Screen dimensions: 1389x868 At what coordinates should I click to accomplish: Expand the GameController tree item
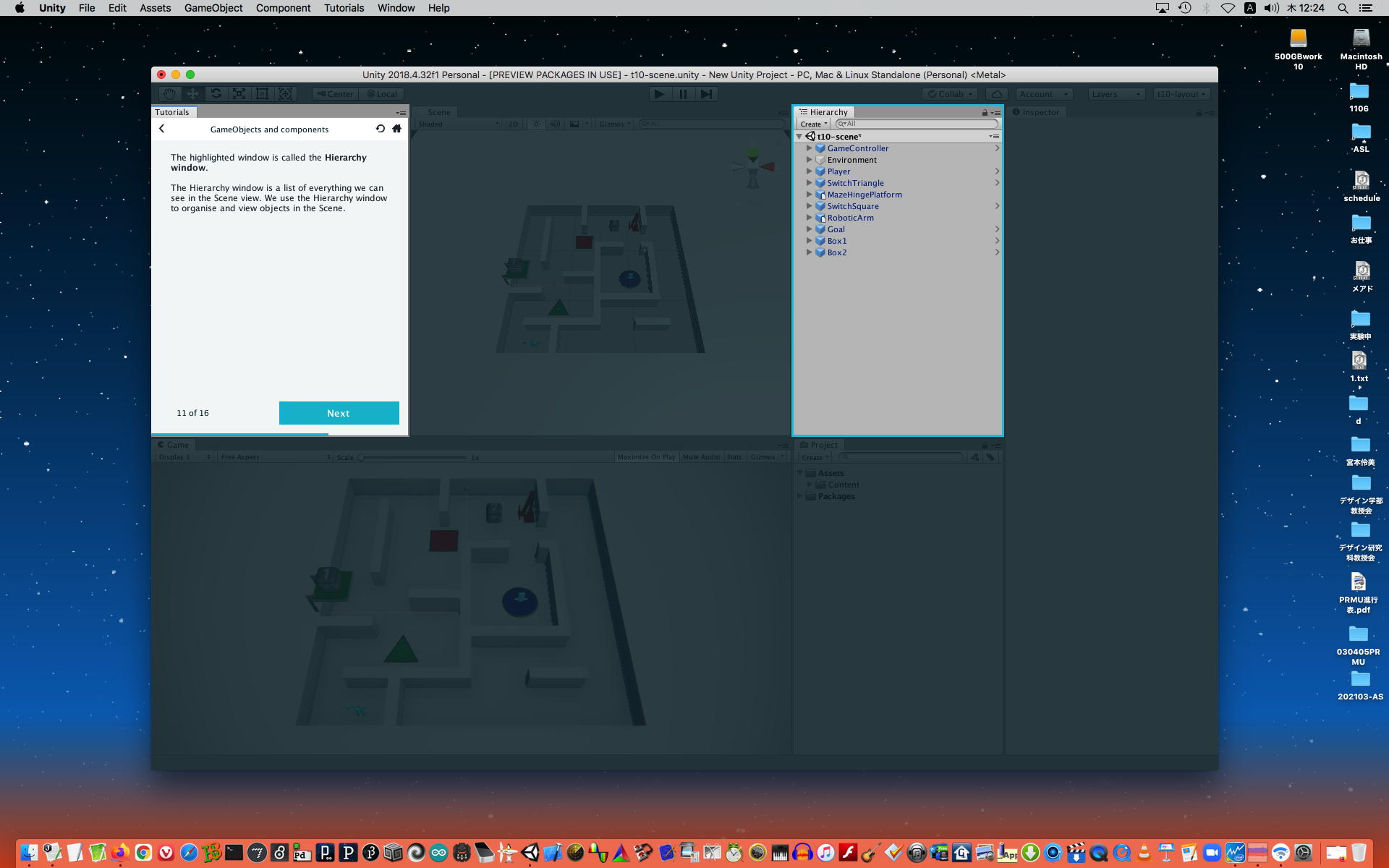[x=809, y=148]
